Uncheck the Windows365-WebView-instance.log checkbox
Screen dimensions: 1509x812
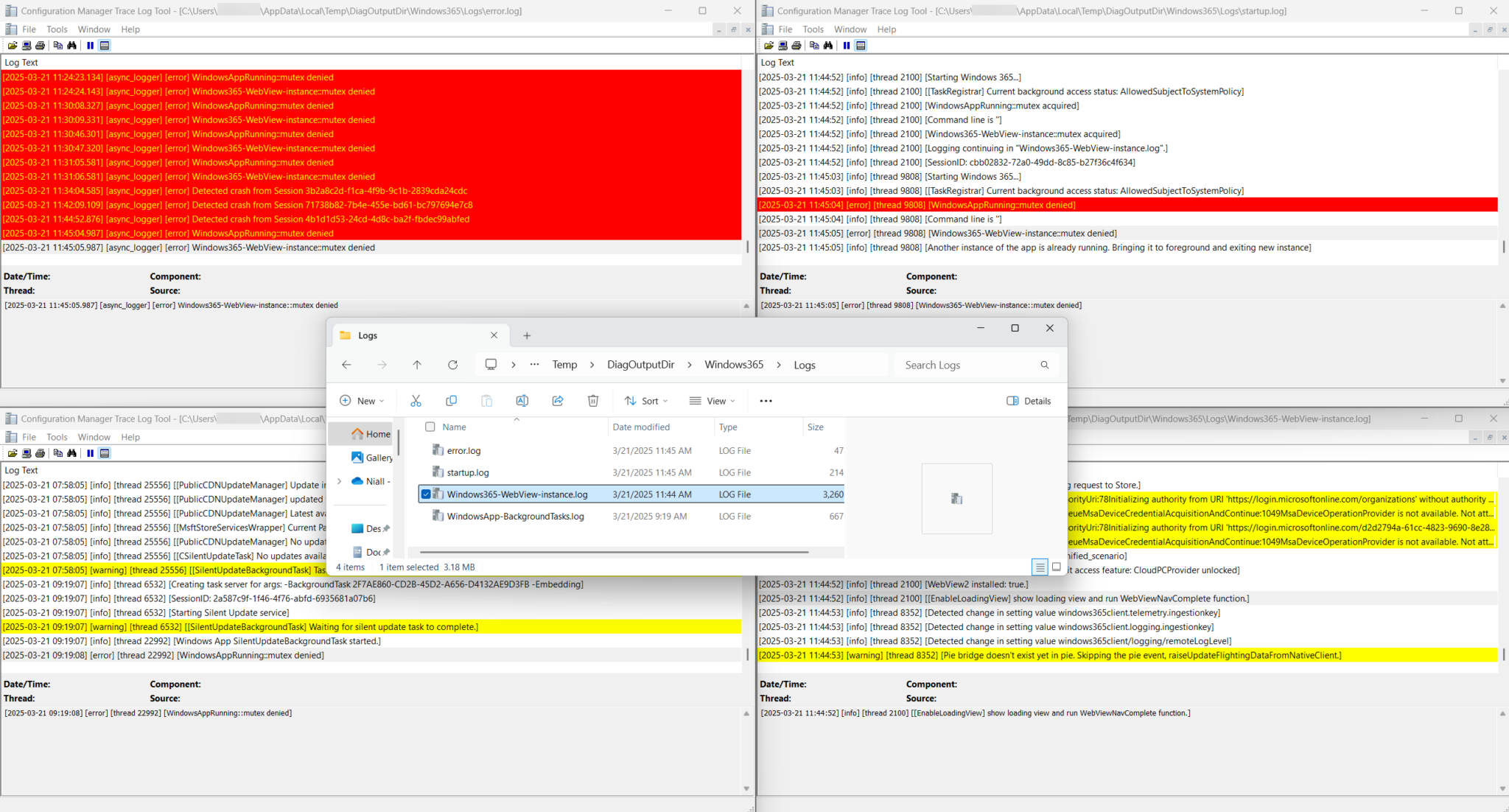[426, 494]
